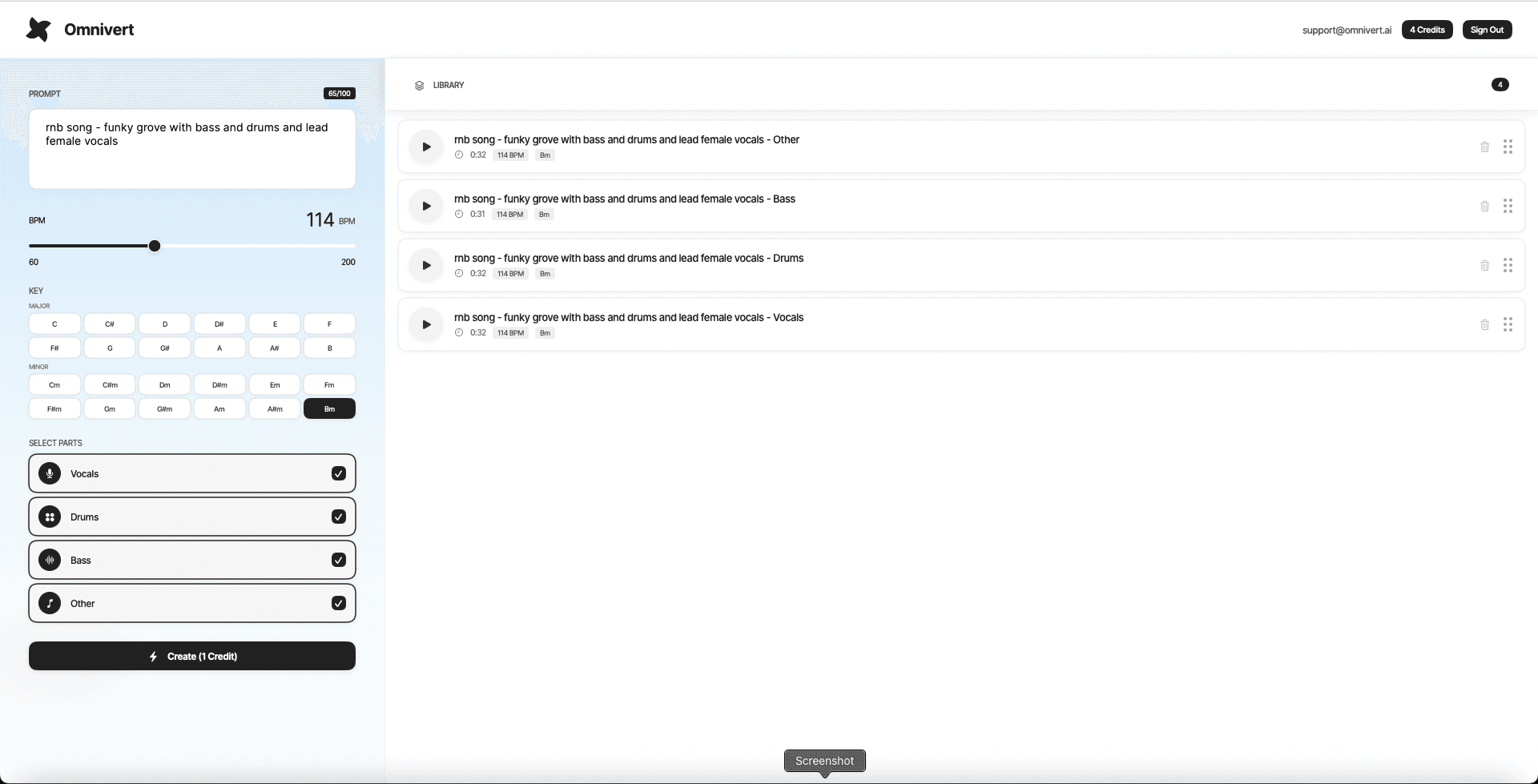The width and height of the screenshot is (1538, 784).
Task: Select the D# major key
Action: tap(219, 324)
